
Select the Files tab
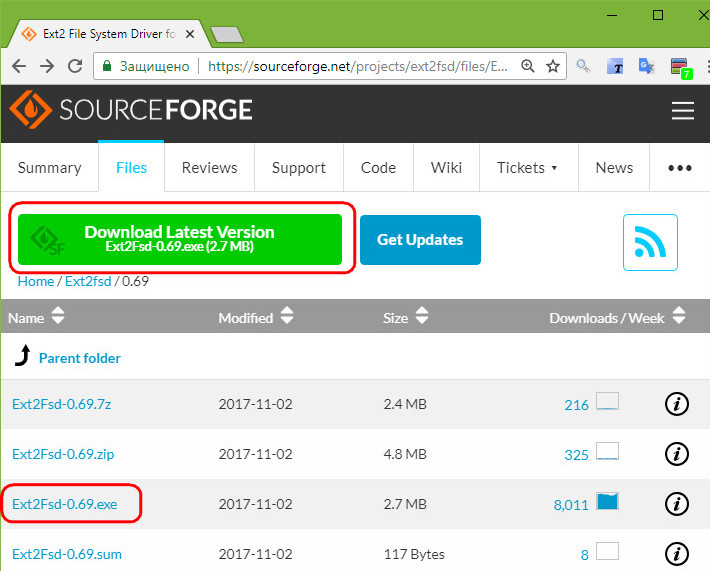pos(131,168)
